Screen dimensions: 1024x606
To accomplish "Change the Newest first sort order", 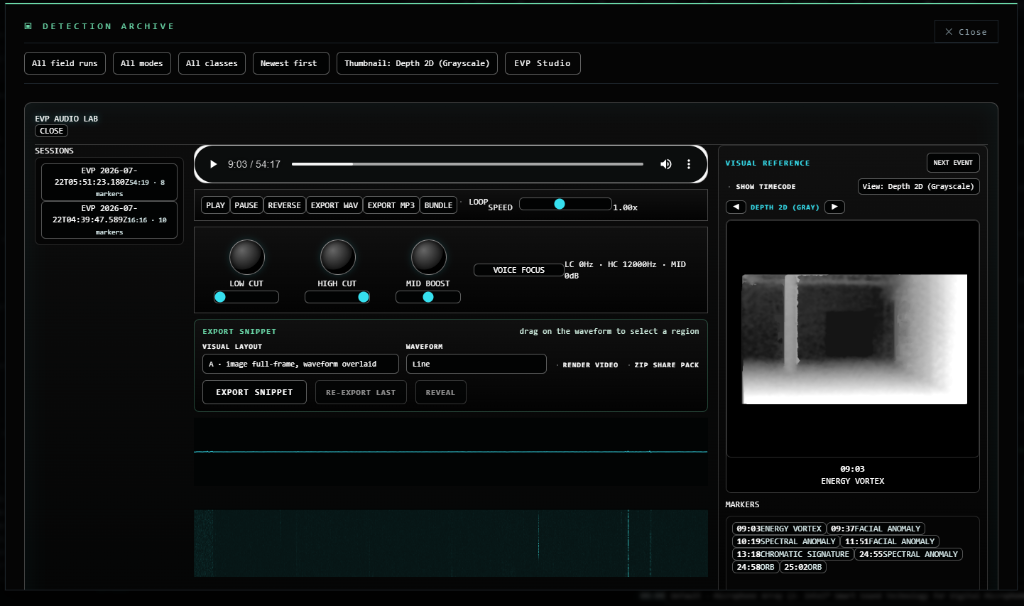I will pos(291,63).
